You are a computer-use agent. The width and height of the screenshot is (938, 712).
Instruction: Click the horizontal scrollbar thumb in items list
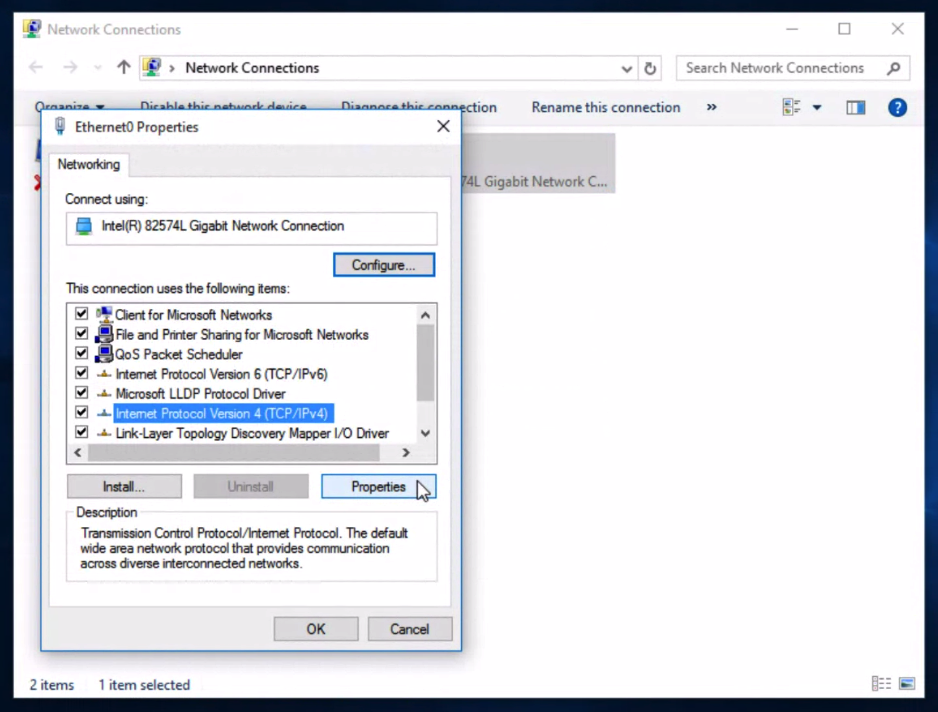pos(233,453)
